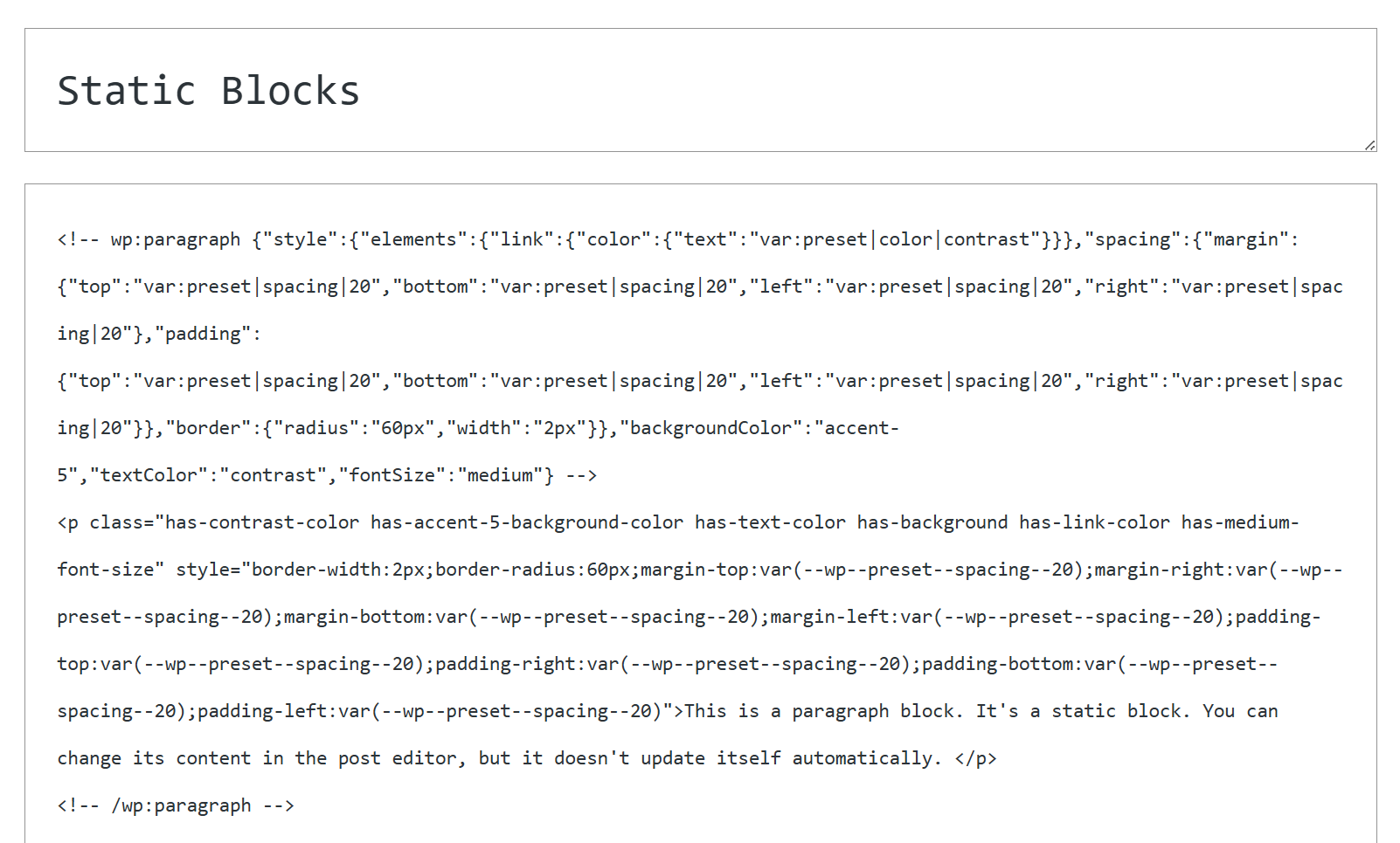This screenshot has height=843, width=1400.
Task: Click the "medium" font size value
Action: point(500,475)
